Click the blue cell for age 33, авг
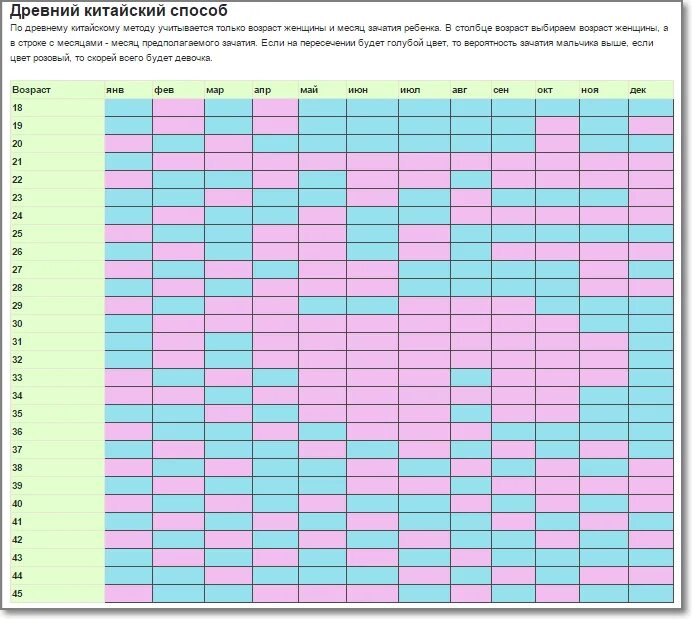The width and height of the screenshot is (692, 619). [x=471, y=378]
